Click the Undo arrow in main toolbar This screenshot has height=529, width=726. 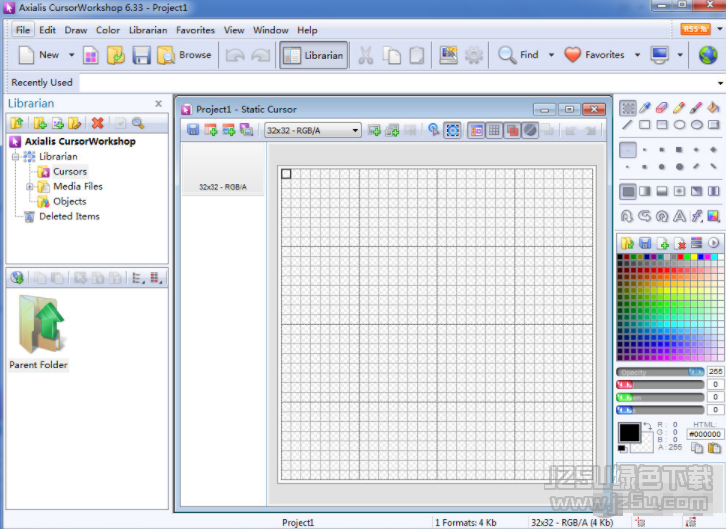click(235, 55)
